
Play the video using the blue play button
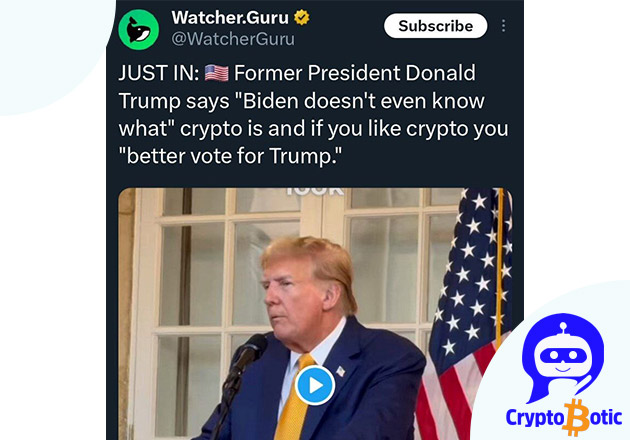(x=315, y=385)
